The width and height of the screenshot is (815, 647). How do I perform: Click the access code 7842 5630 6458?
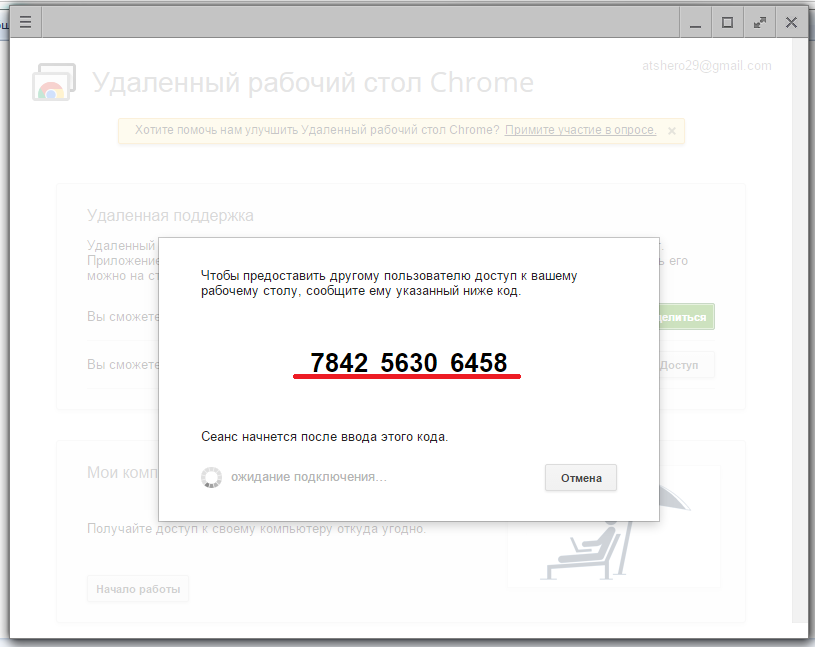pyautogui.click(x=408, y=363)
